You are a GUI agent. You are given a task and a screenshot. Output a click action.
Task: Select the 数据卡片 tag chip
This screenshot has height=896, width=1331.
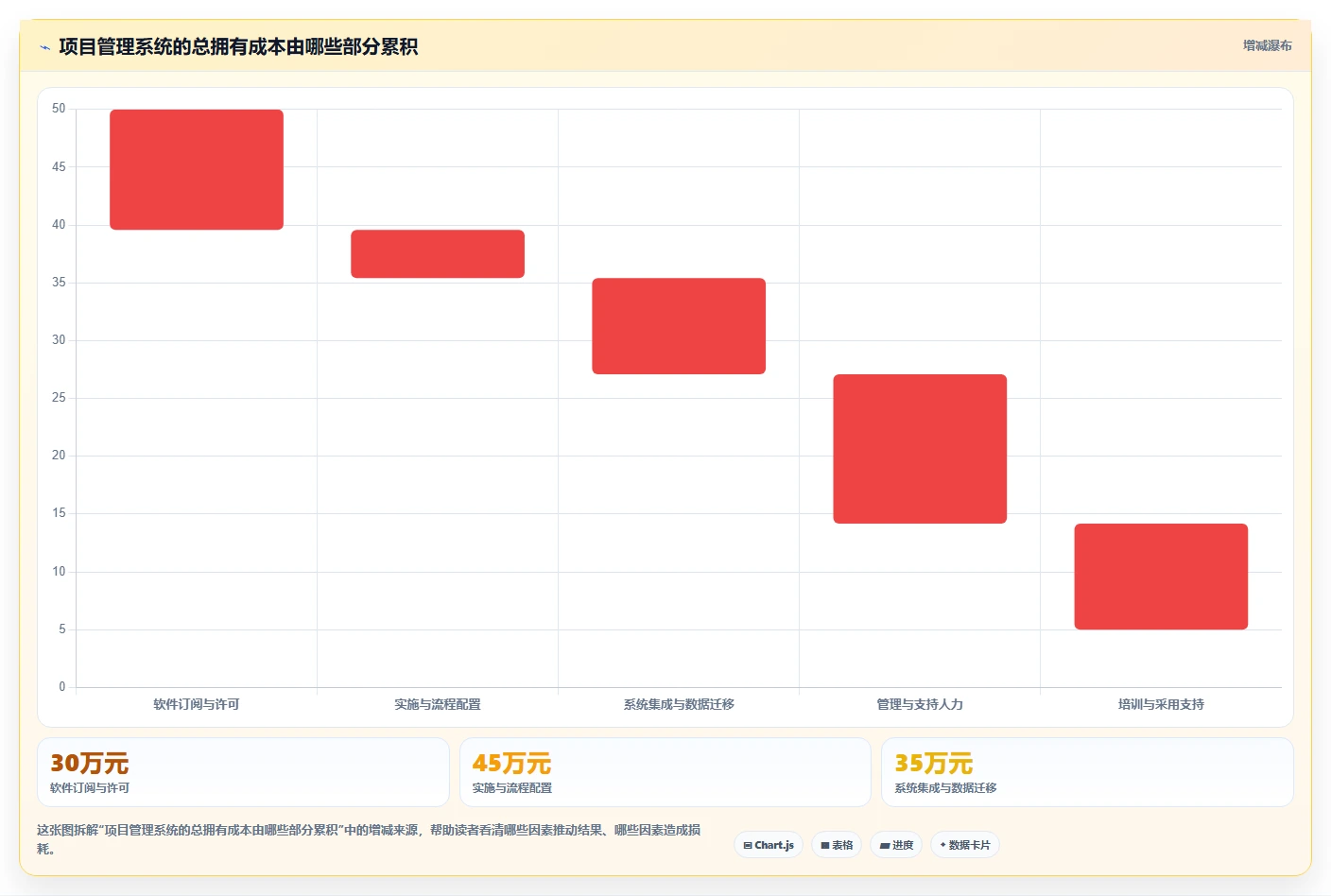coord(965,845)
